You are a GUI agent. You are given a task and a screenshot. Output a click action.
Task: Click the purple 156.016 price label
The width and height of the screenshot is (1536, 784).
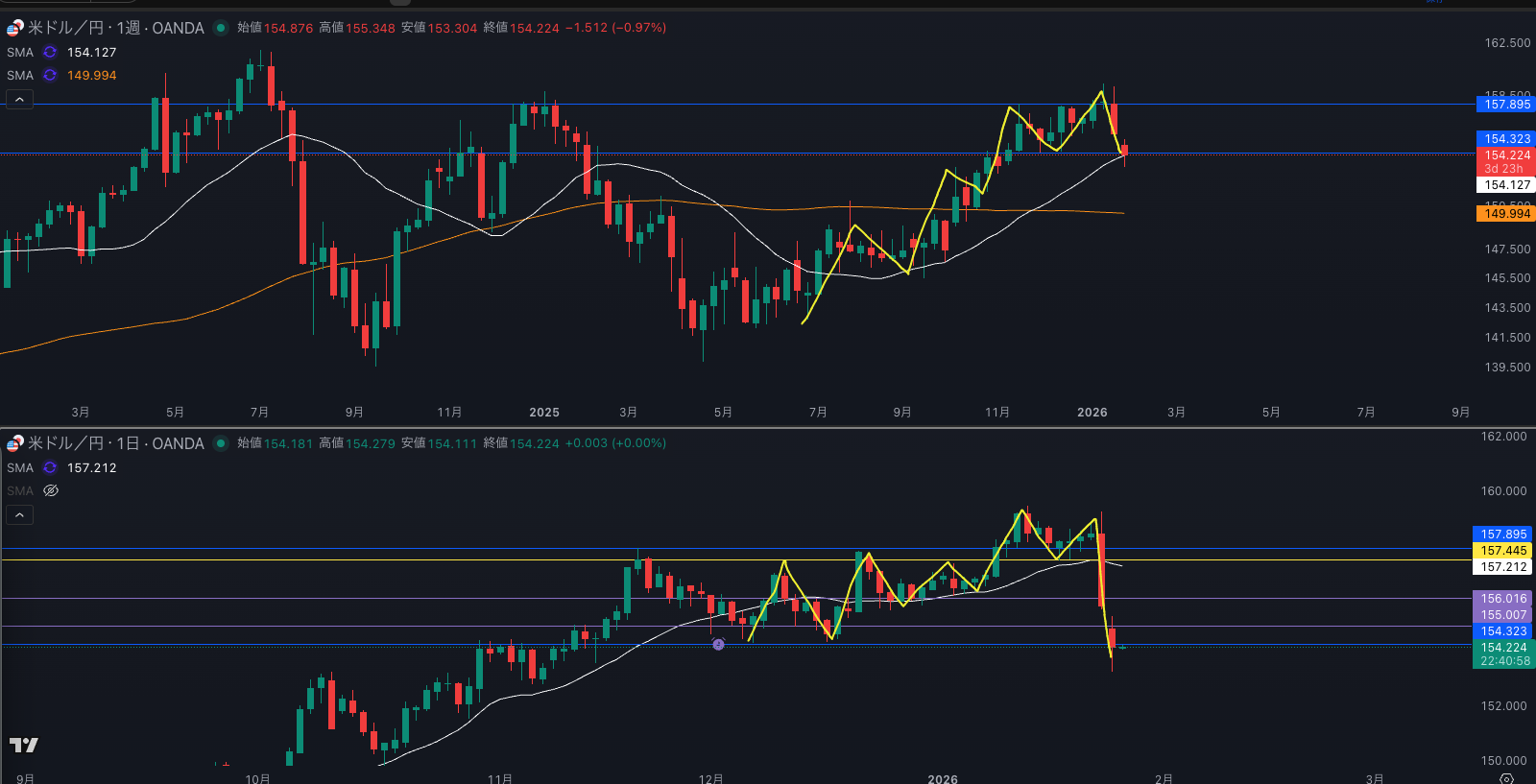coord(1502,599)
